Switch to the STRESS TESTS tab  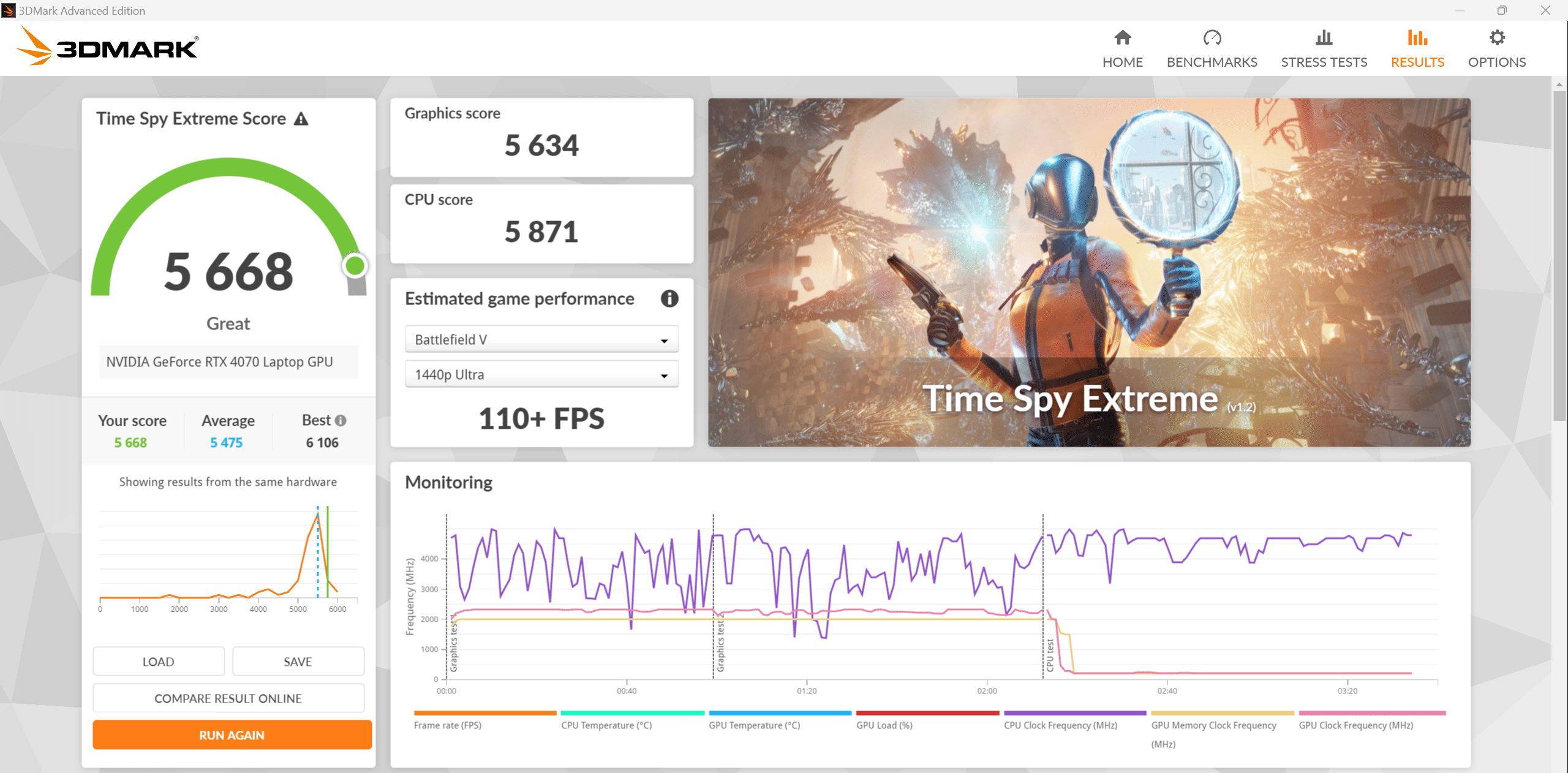pos(1324,62)
